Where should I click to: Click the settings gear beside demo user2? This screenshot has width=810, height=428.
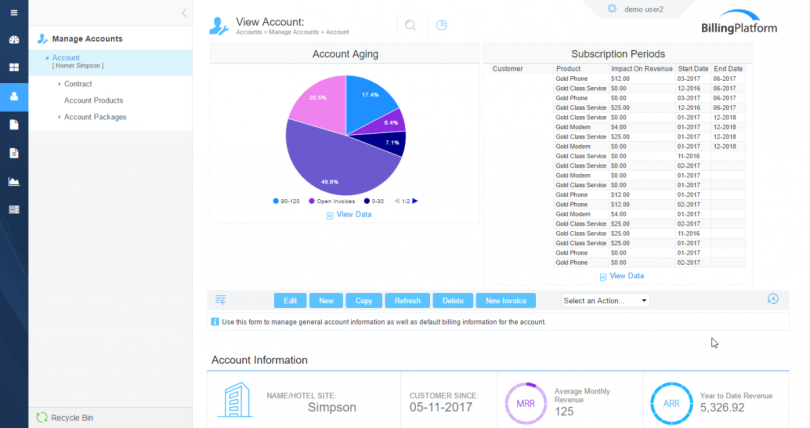612,8
